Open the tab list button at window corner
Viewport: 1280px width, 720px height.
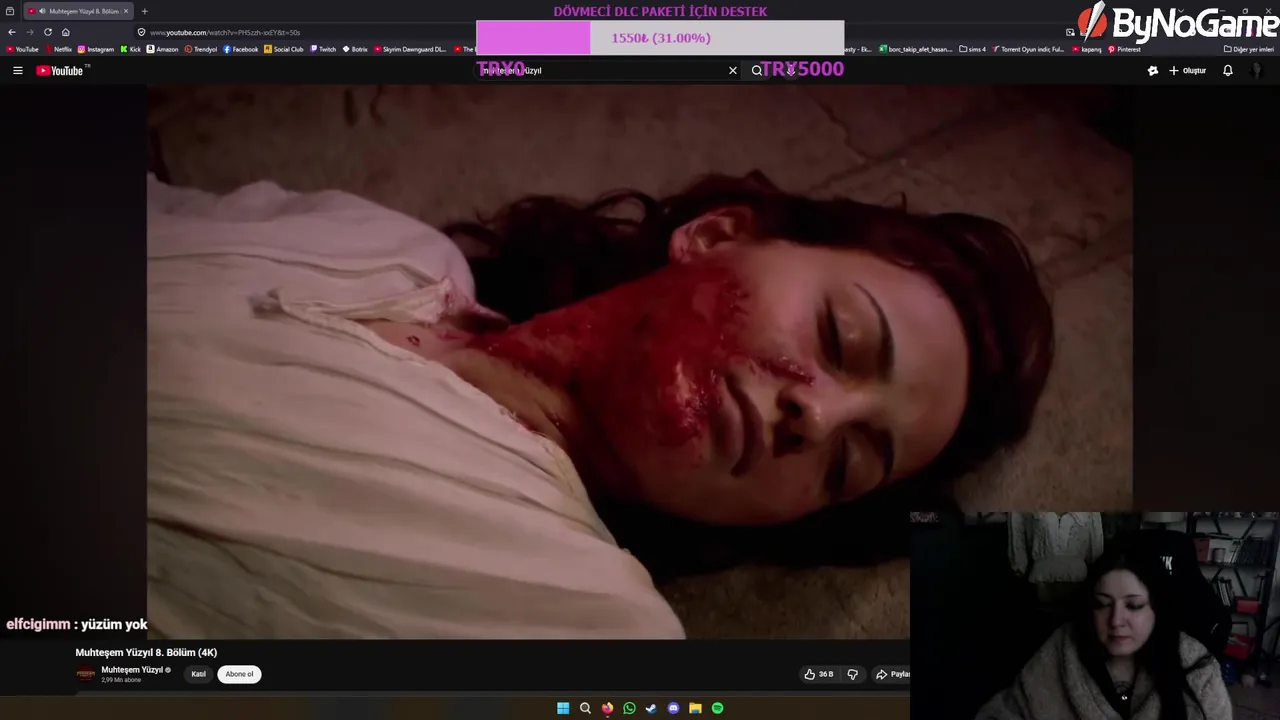pyautogui.click(x=10, y=11)
